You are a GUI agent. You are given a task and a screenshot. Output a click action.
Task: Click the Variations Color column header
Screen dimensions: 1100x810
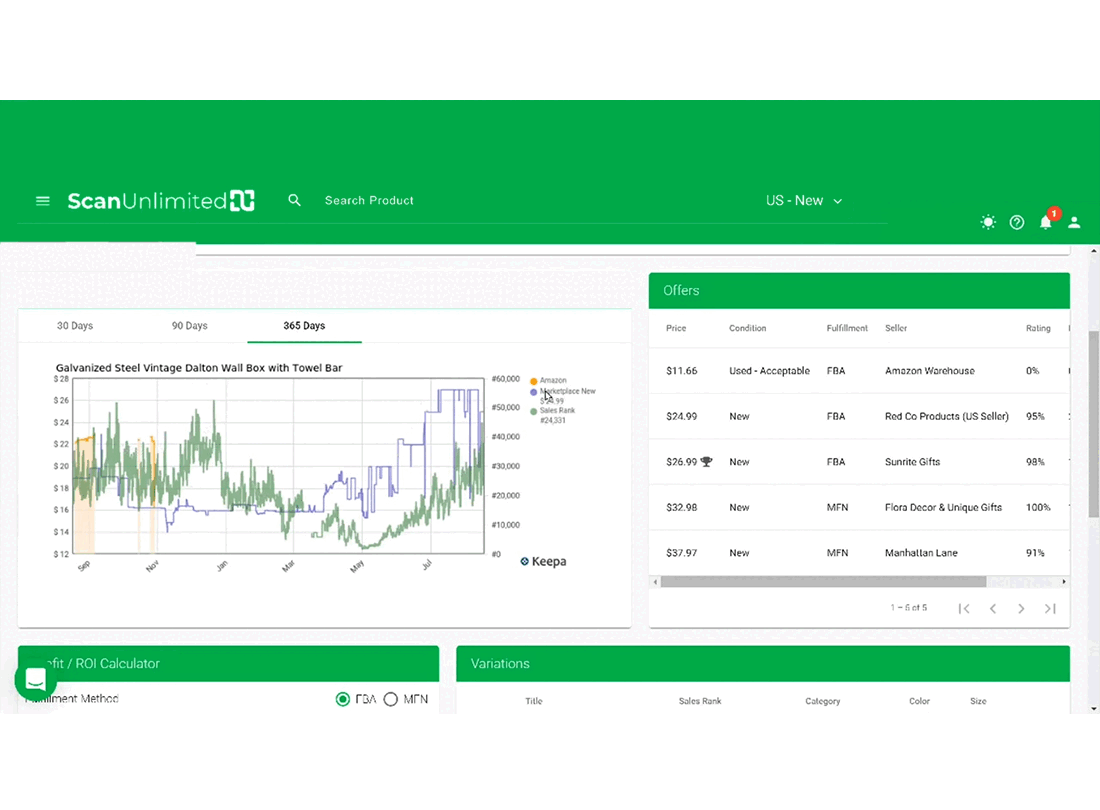(920, 701)
